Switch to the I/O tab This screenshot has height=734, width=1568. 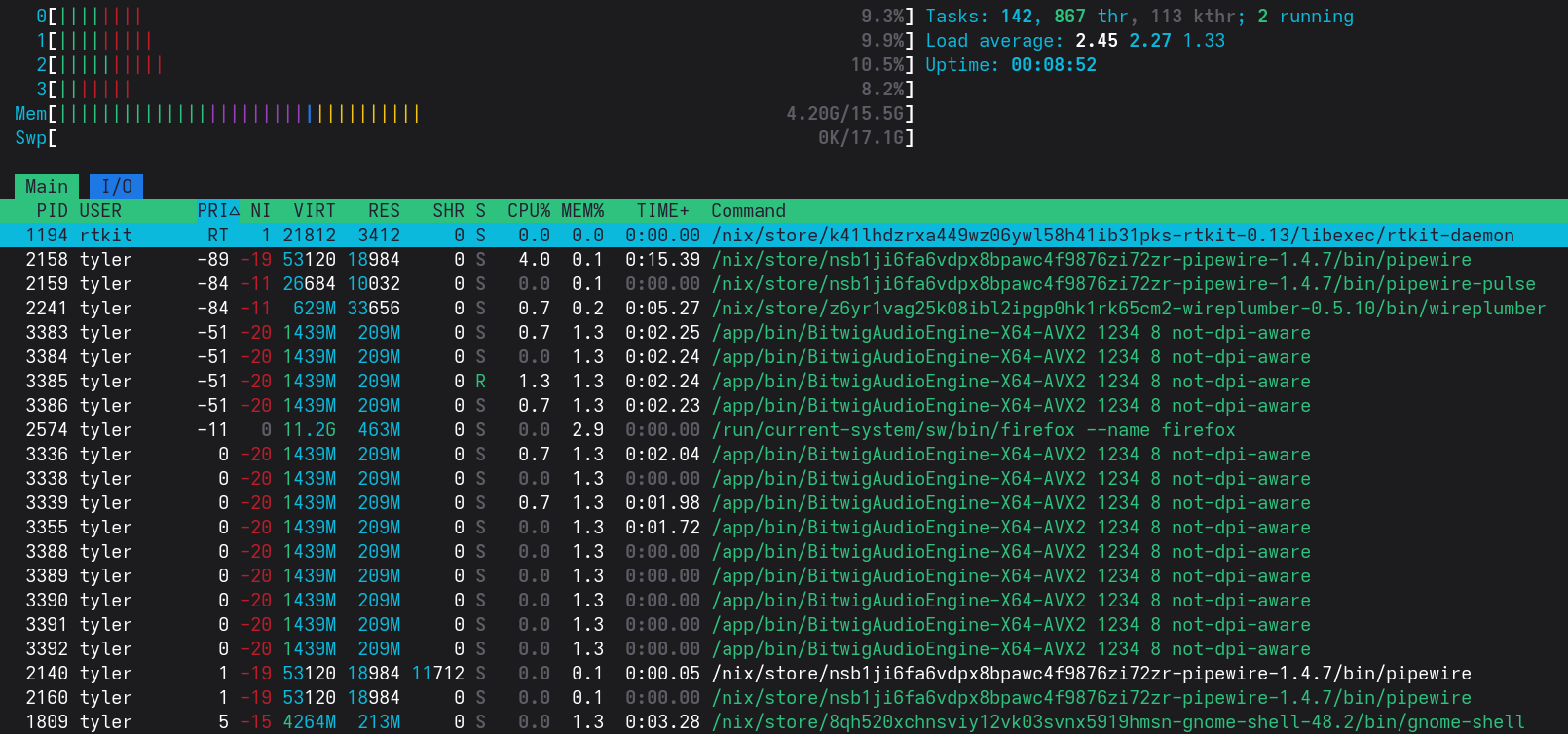(x=116, y=186)
